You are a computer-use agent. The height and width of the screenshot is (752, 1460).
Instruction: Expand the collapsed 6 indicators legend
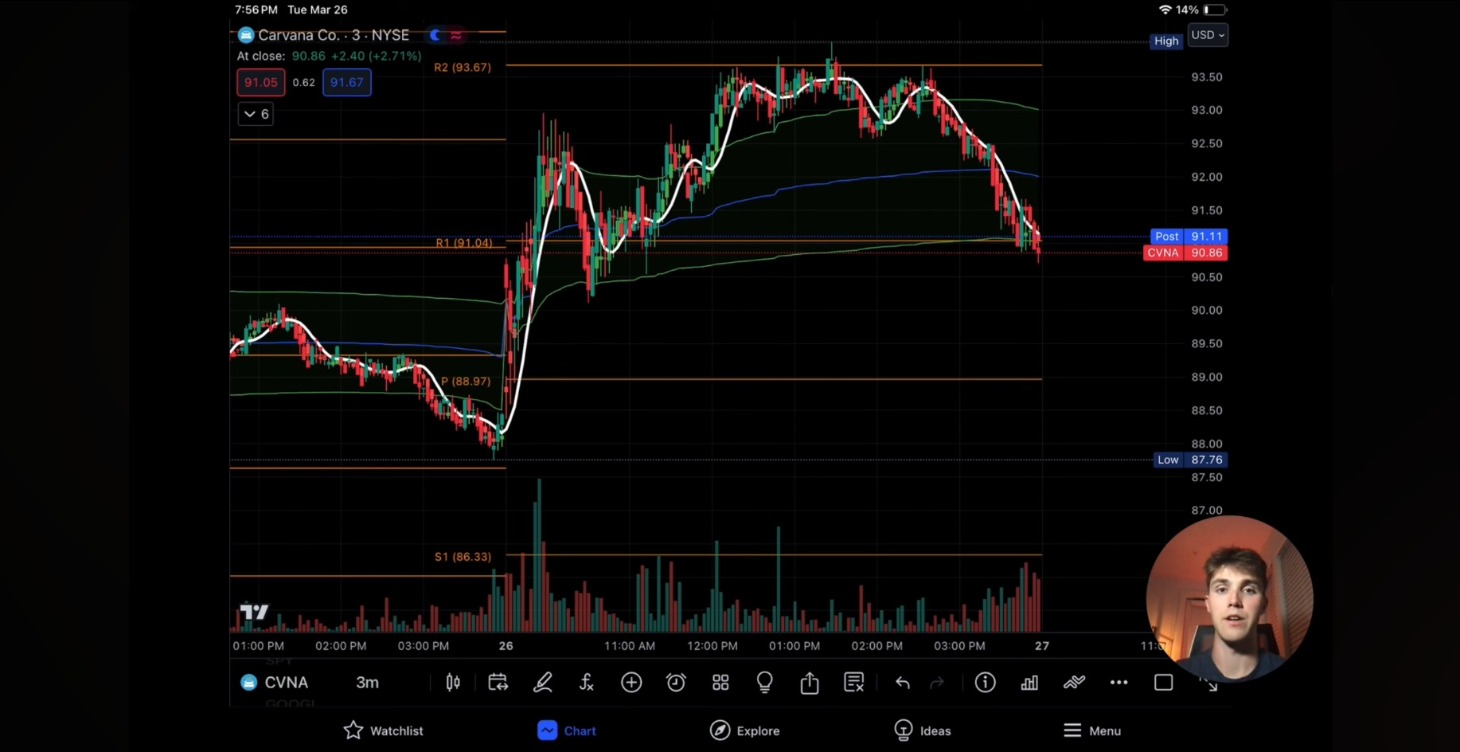click(x=256, y=114)
